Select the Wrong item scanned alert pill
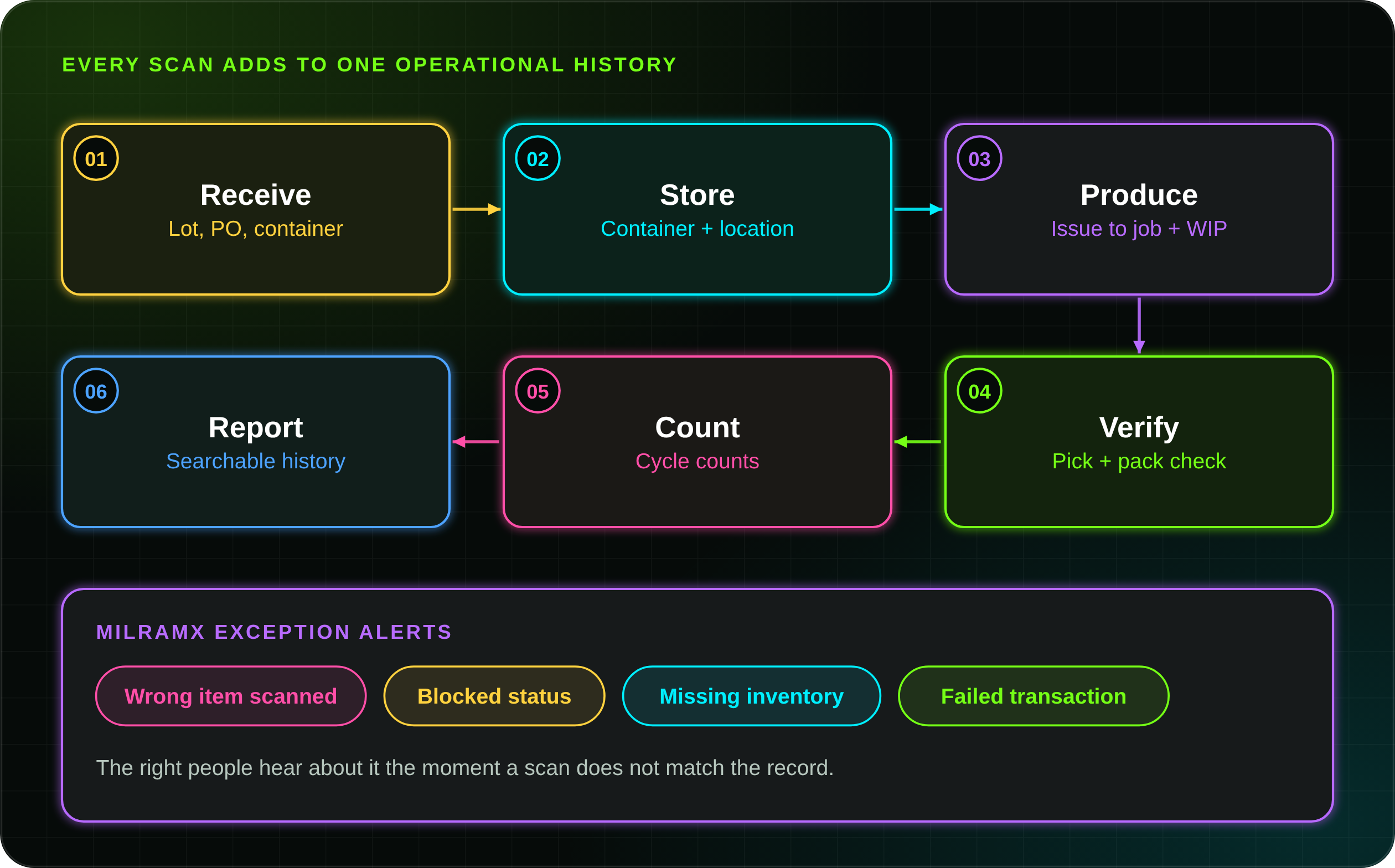The width and height of the screenshot is (1395, 868). [x=231, y=696]
